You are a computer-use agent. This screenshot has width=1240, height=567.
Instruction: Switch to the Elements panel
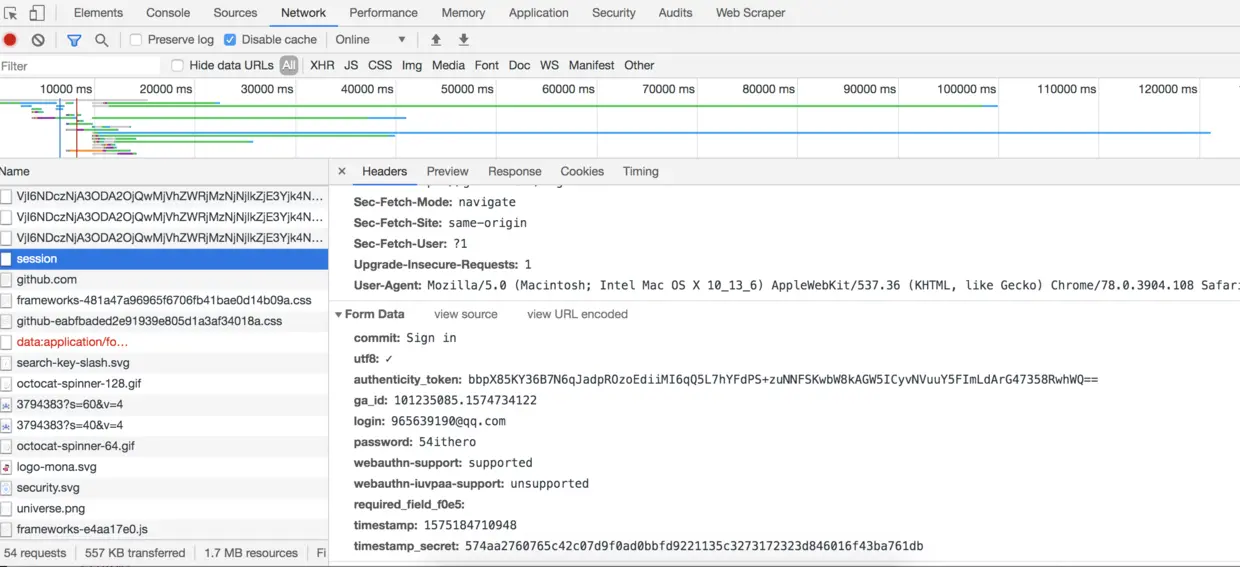pyautogui.click(x=98, y=13)
